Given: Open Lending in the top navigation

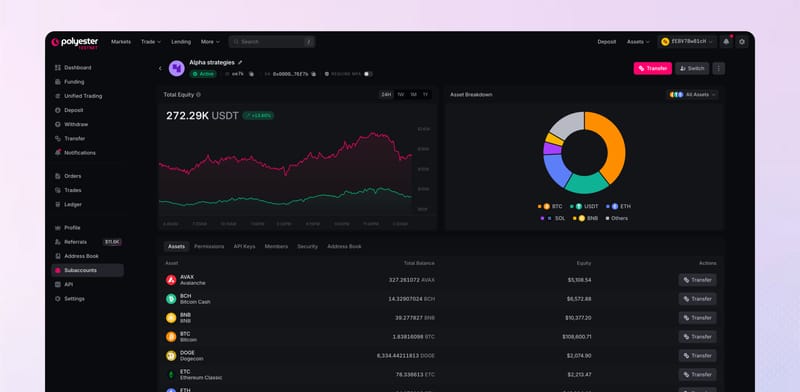Looking at the screenshot, I should (x=181, y=42).
